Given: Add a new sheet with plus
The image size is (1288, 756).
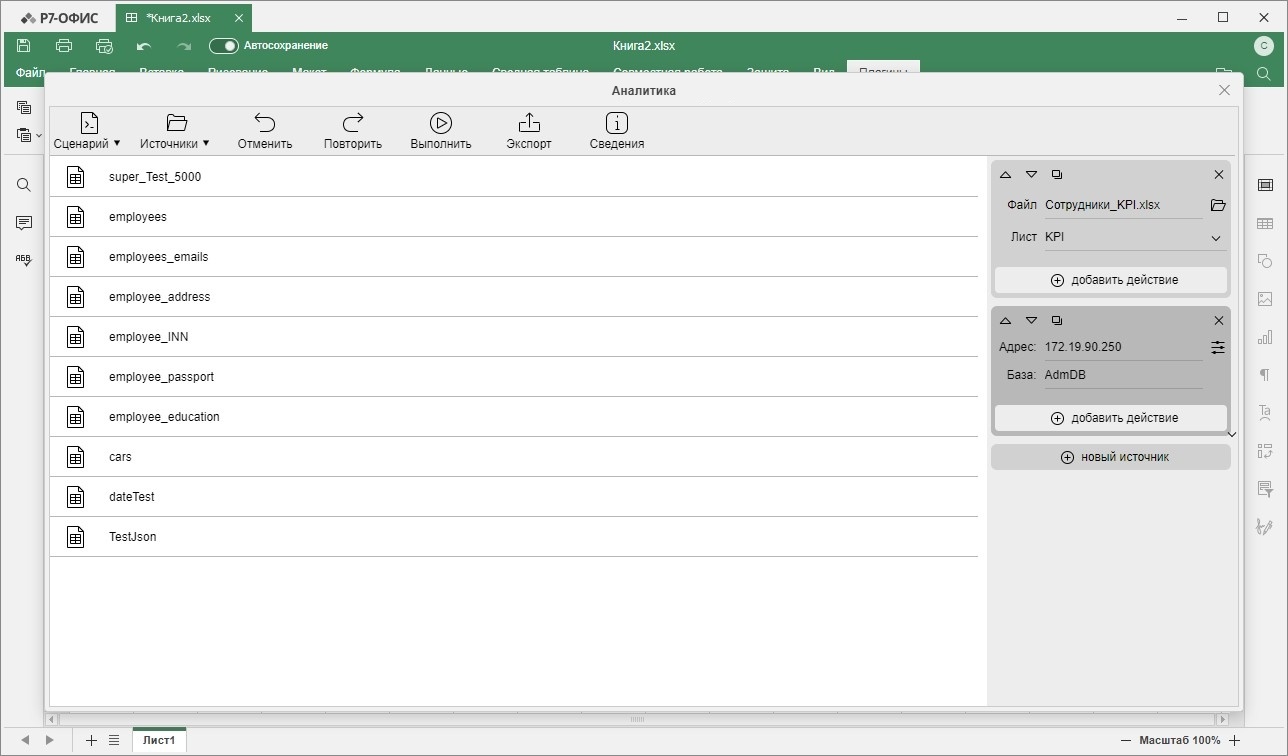Looking at the screenshot, I should (x=91, y=740).
